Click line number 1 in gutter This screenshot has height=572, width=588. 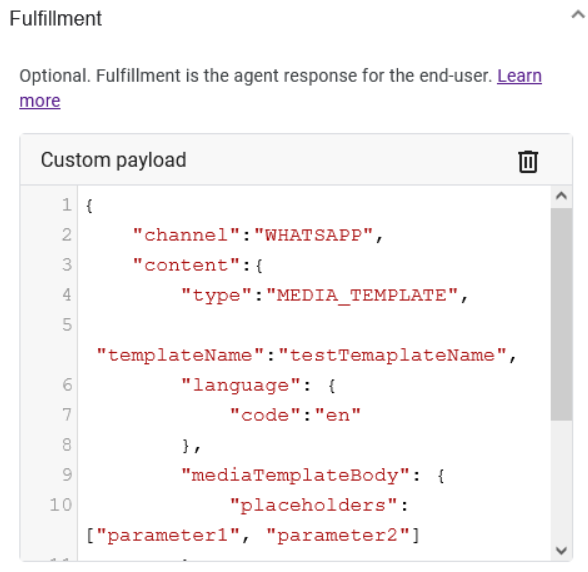(x=67, y=205)
